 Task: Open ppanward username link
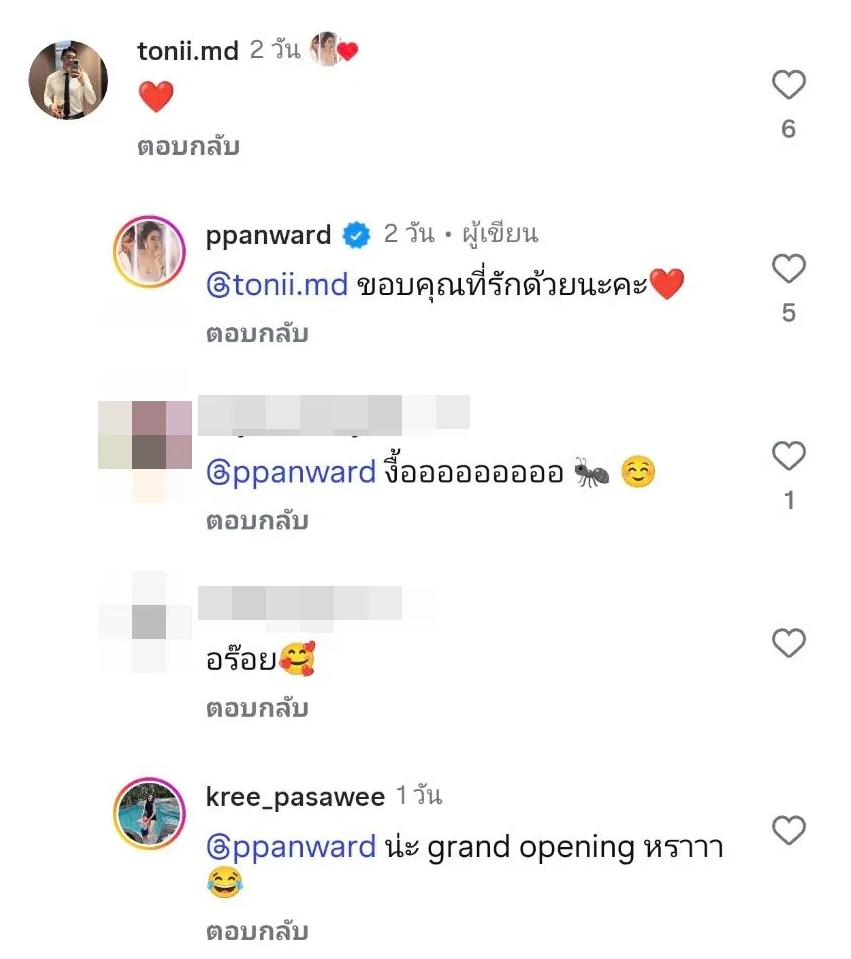(x=269, y=236)
